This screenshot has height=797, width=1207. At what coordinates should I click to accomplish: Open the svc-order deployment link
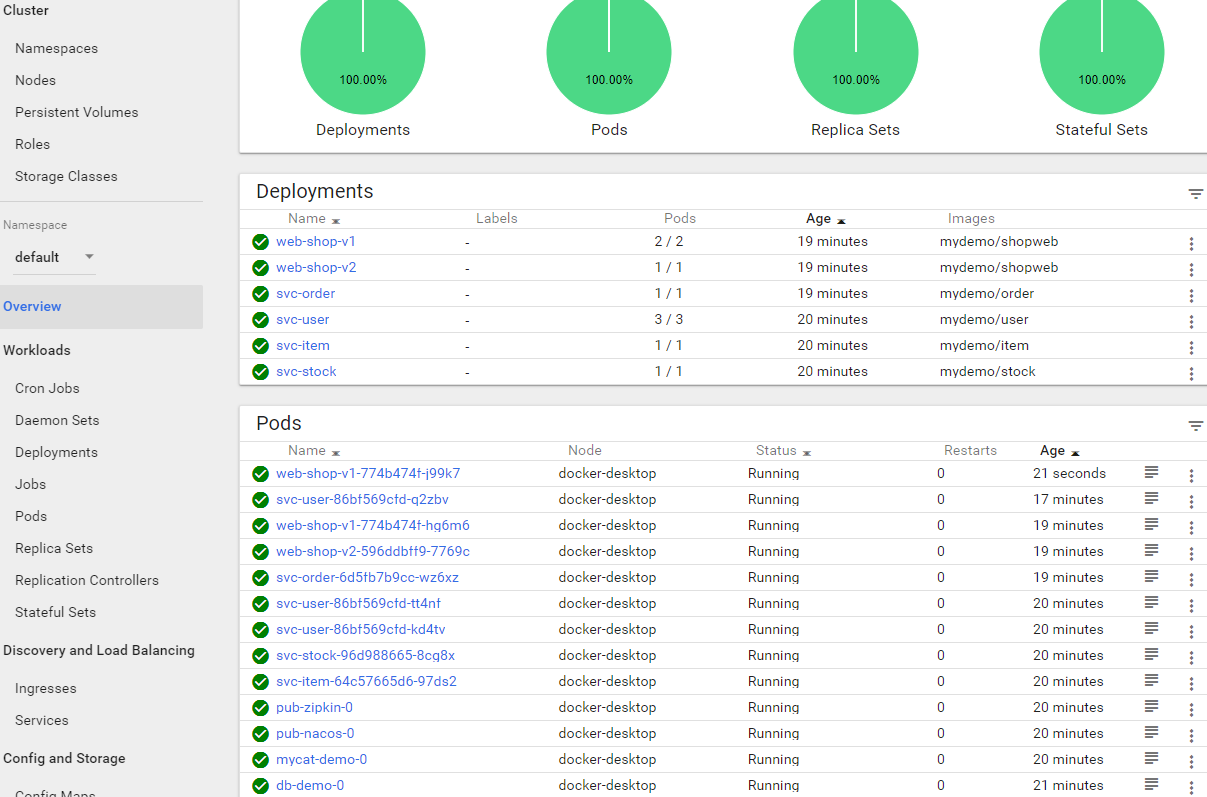[x=305, y=294]
